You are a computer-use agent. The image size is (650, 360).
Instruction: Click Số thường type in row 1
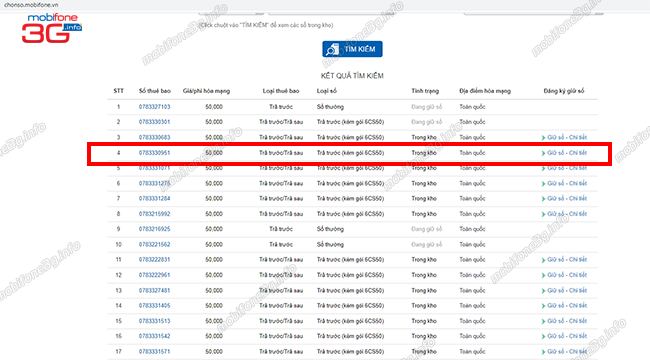(330, 107)
